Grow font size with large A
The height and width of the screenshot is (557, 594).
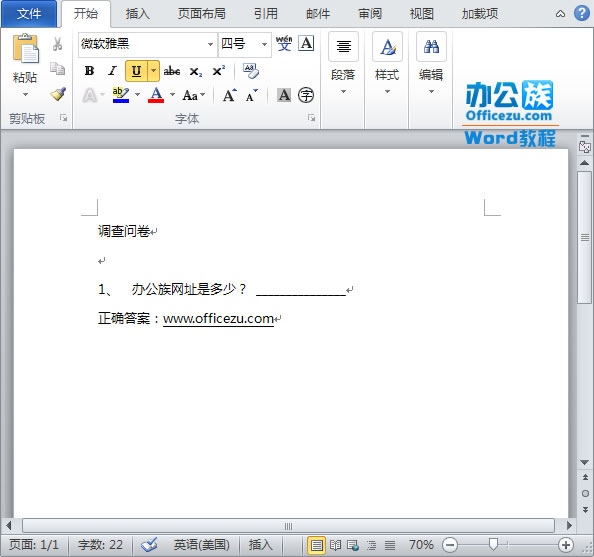tap(230, 95)
